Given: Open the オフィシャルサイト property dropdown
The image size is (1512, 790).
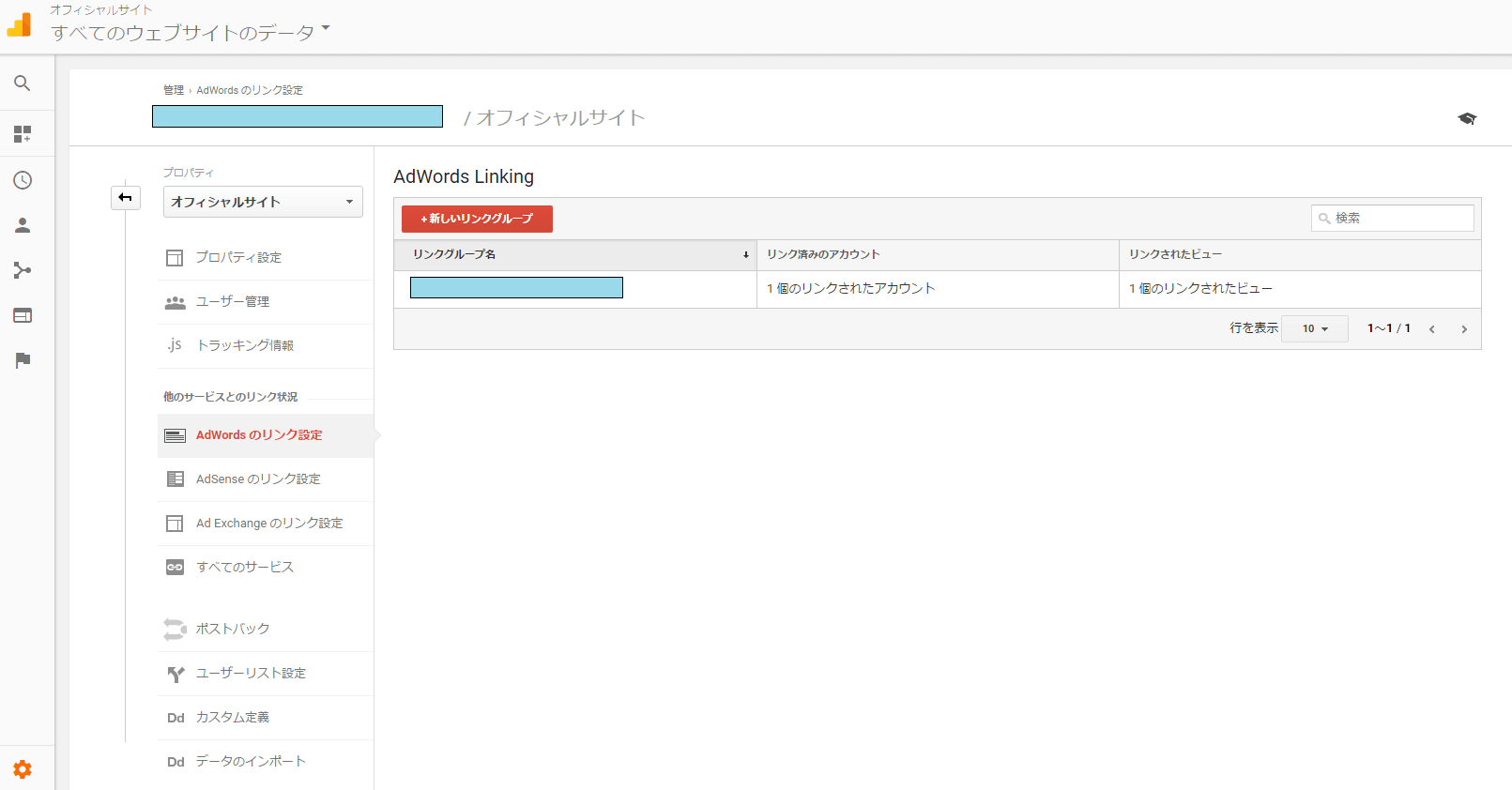Looking at the screenshot, I should coord(263,202).
